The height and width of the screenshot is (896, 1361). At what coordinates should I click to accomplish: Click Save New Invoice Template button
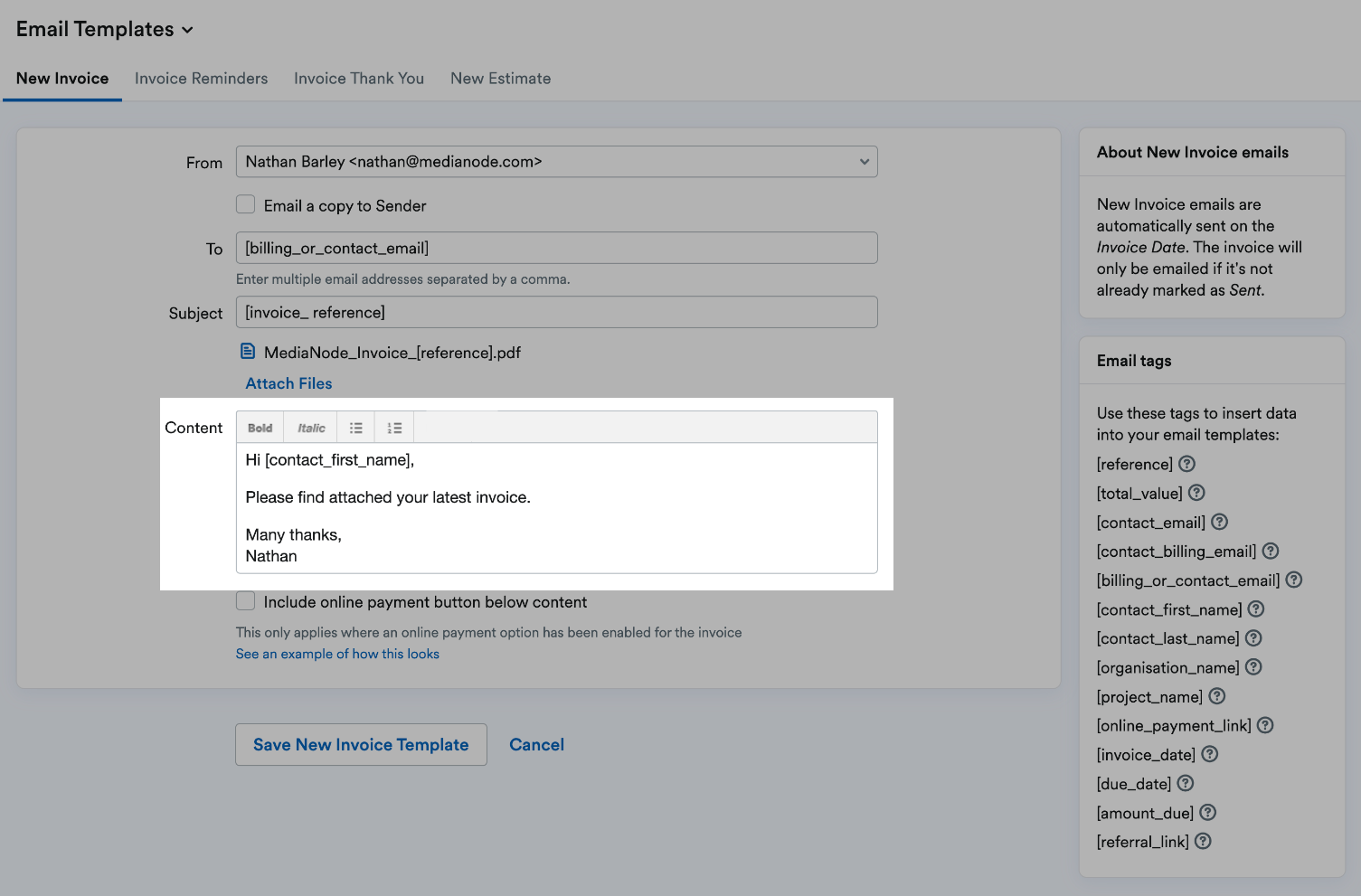(361, 744)
